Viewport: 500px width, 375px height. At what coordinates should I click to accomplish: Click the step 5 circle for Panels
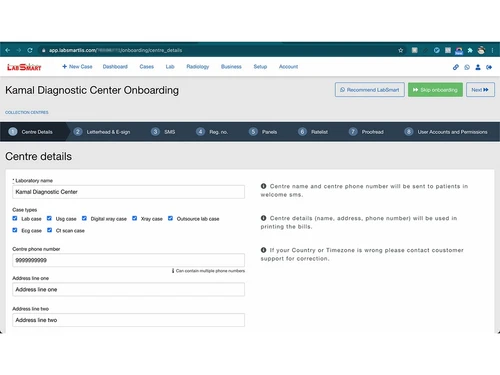(x=253, y=132)
